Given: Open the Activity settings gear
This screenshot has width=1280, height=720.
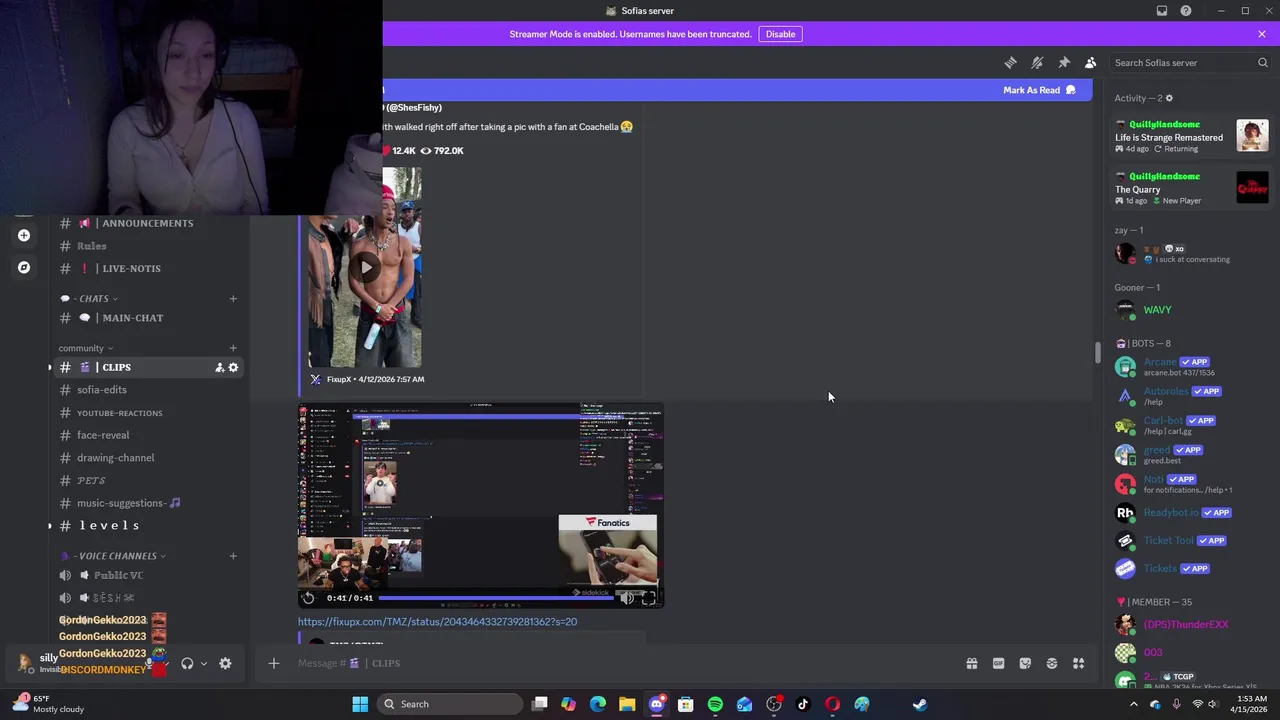Looking at the screenshot, I should click(1169, 98).
